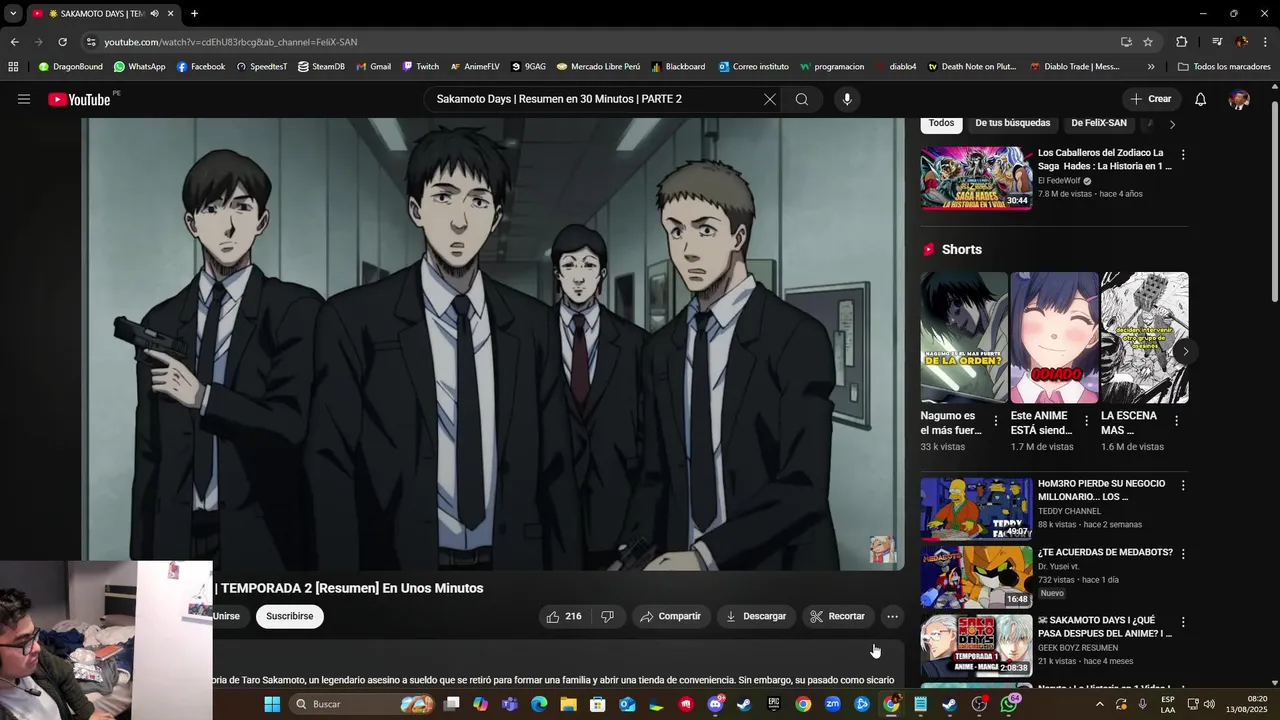Open the Mercado Libre Perú bookmark

[598, 67]
